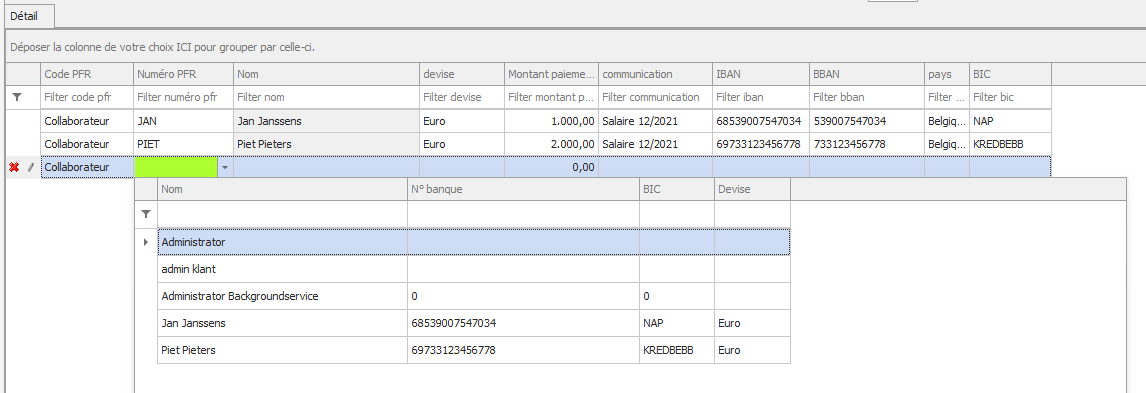Click the Filter iban field
Viewport: 1146px width, 393px height.
[761, 96]
